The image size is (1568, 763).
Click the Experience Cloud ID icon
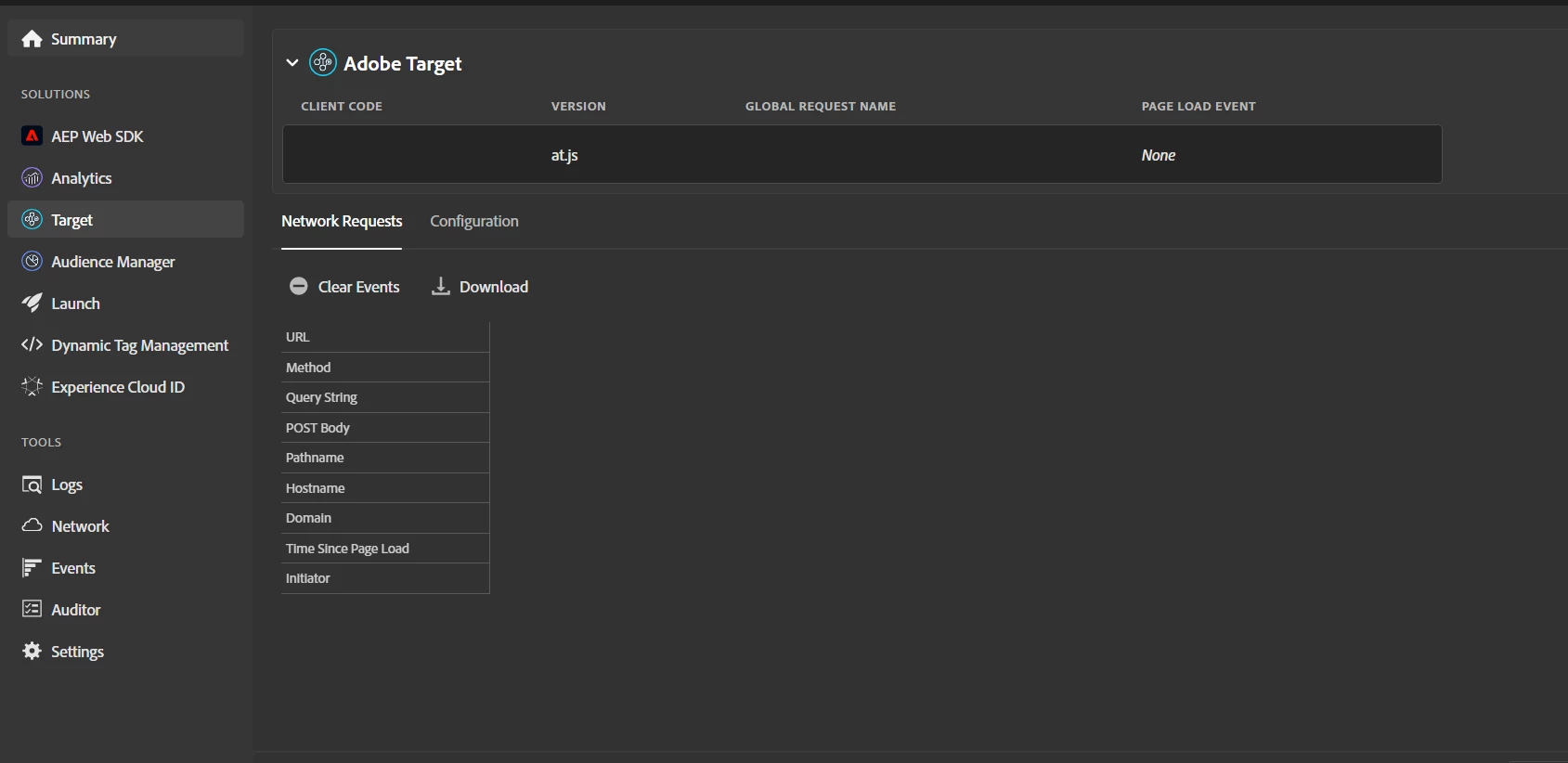coord(32,387)
